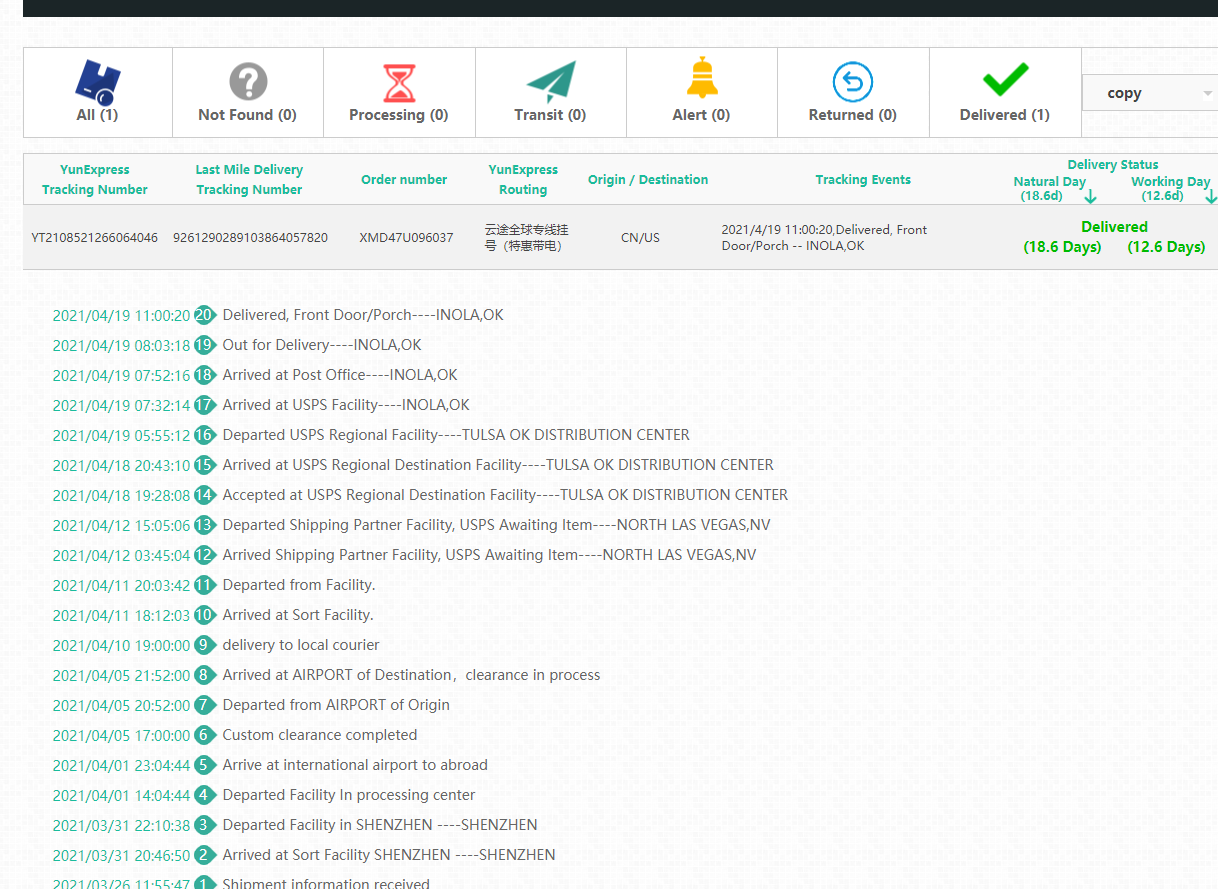Select the Processing hourglass icon
The image size is (1218, 889).
pos(399,82)
